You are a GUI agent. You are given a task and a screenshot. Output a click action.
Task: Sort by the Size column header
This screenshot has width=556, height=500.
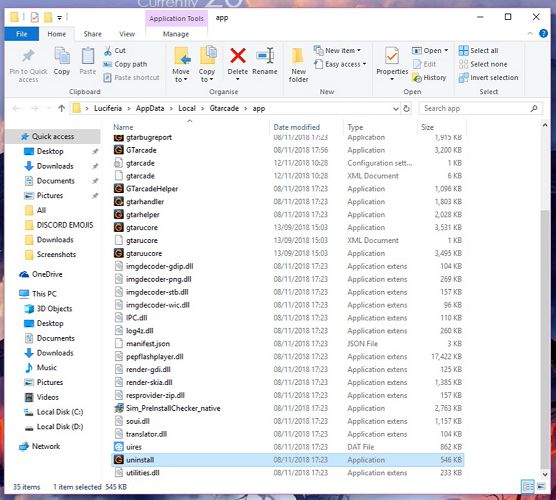(427, 127)
